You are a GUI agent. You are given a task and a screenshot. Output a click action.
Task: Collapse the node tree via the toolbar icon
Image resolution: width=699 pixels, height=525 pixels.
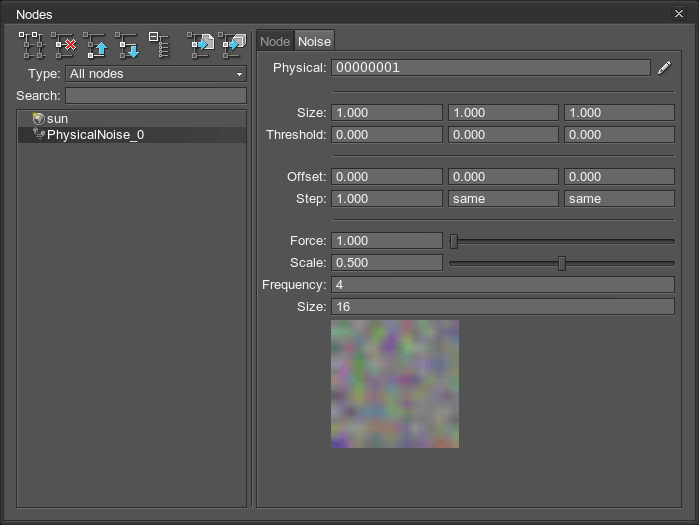[x=159, y=45]
